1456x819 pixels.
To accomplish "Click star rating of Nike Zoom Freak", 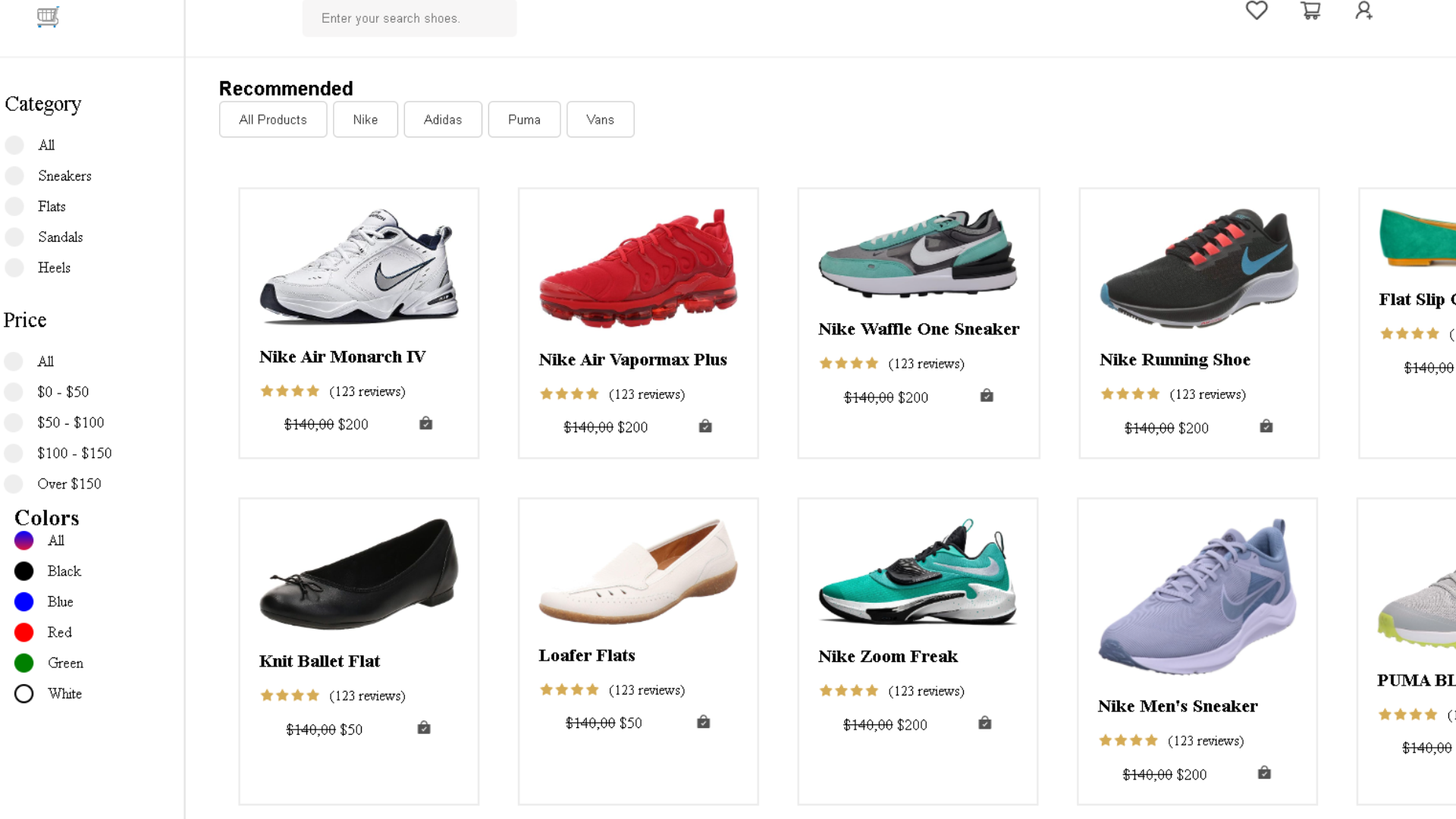I will 849,691.
